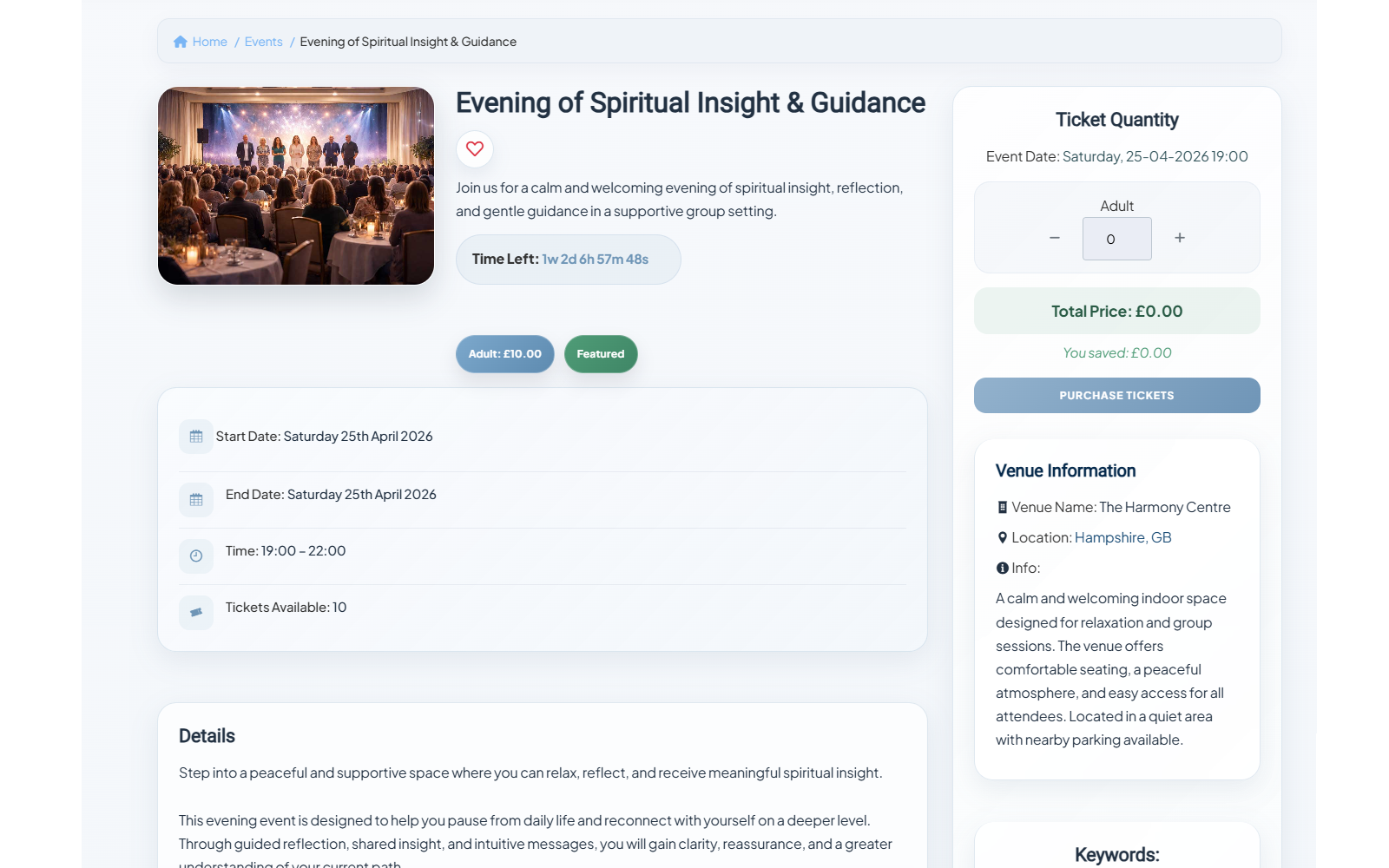
Task: Open the Home breadcrumb link
Action: [209, 42]
